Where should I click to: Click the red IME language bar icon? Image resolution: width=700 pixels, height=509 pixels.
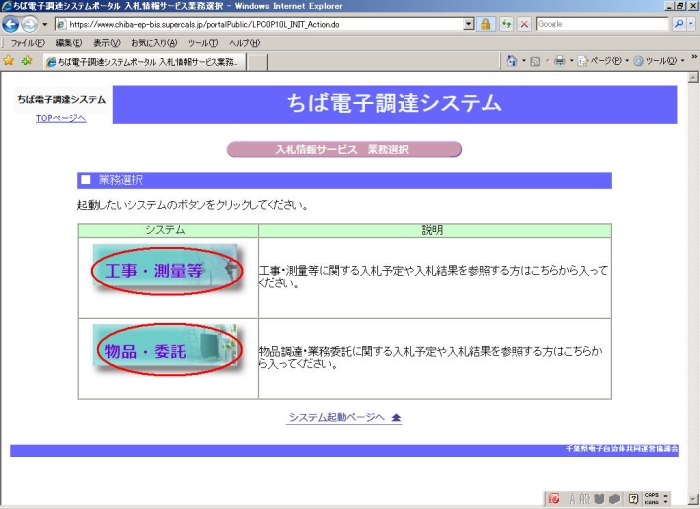pos(554,499)
